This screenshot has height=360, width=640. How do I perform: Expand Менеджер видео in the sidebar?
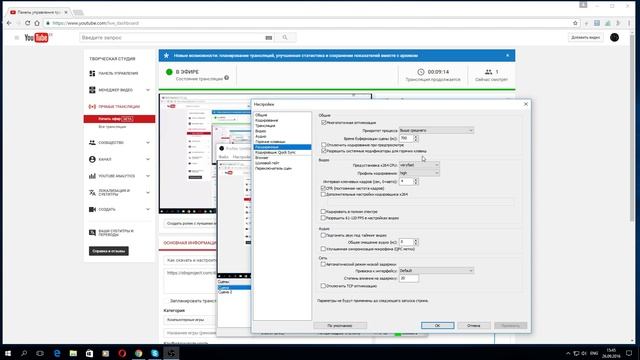pyautogui.click(x=148, y=90)
